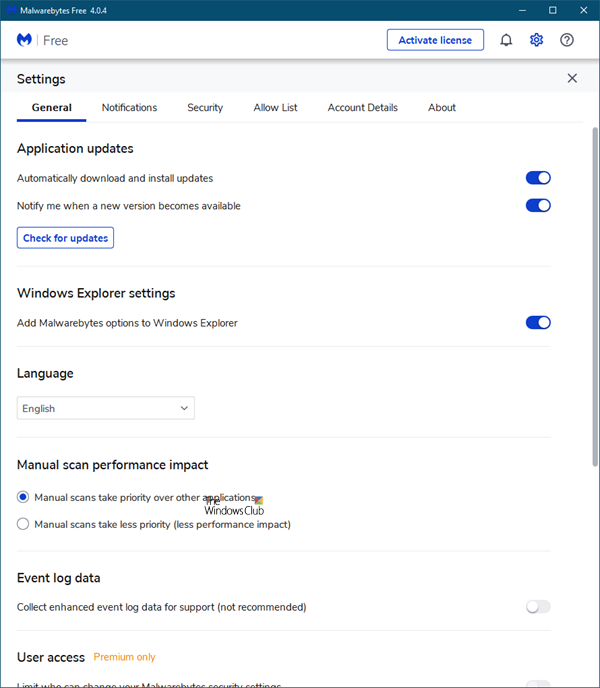Open the English language dropdown
Screen dimensions: 600x688
coord(106,408)
